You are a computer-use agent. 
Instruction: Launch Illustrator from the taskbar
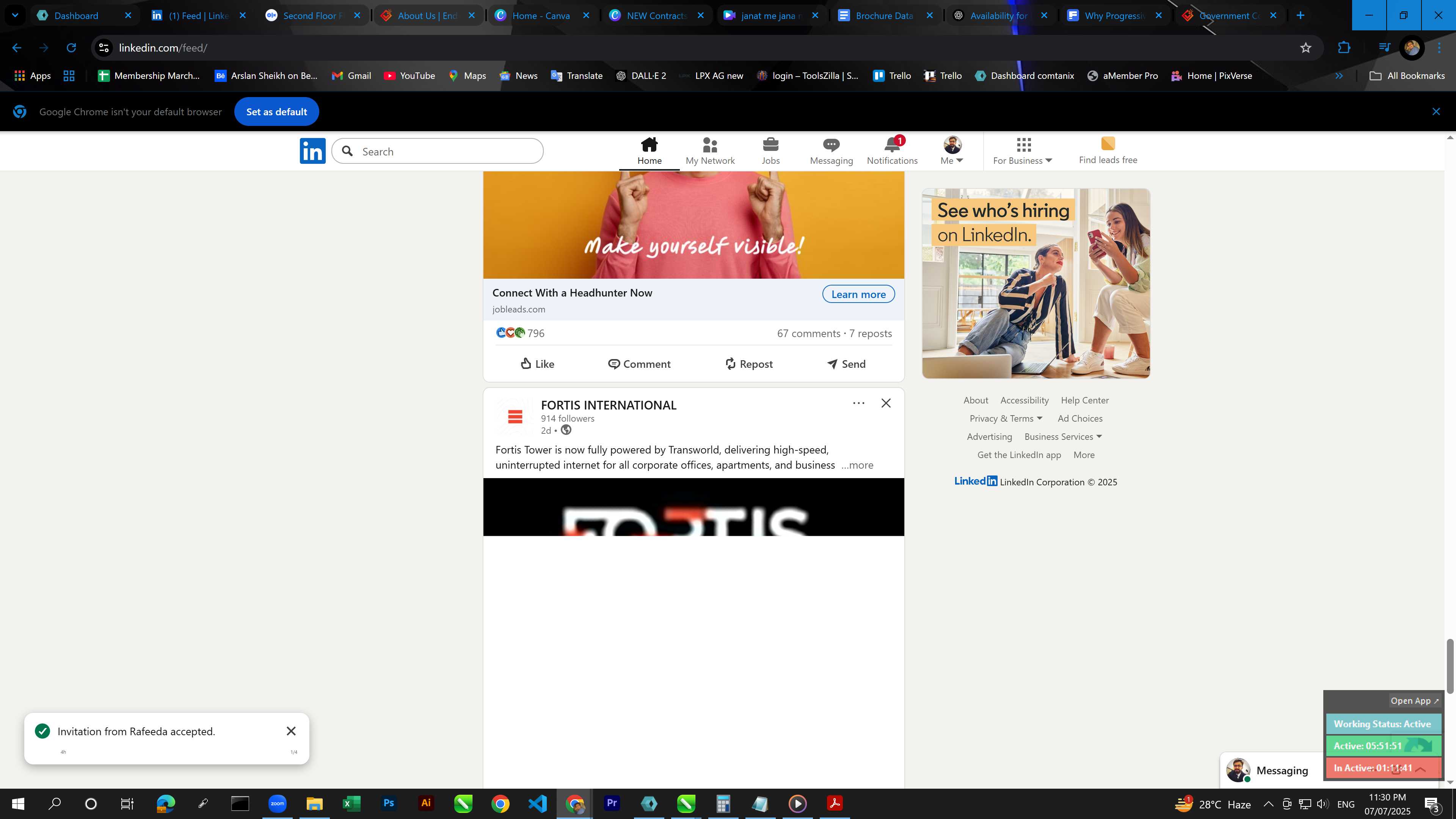[x=425, y=803]
